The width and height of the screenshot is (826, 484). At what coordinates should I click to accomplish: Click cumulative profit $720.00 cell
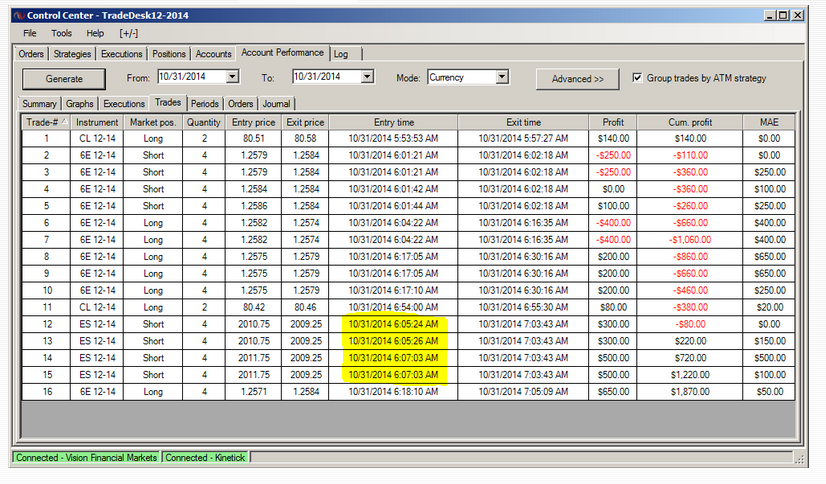(x=690, y=358)
